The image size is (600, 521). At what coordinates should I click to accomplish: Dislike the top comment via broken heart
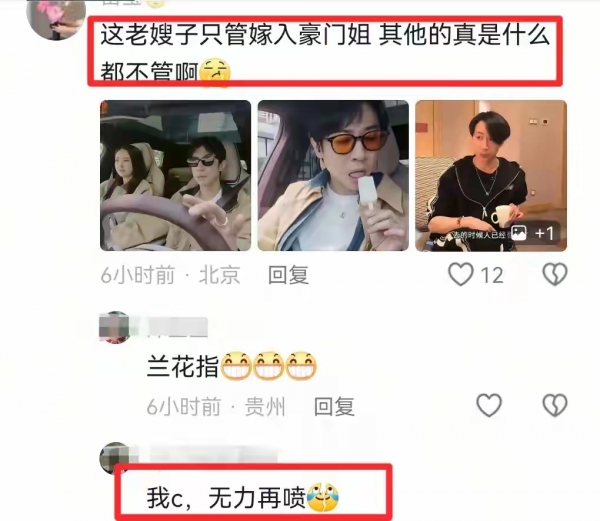pyautogui.click(x=555, y=274)
